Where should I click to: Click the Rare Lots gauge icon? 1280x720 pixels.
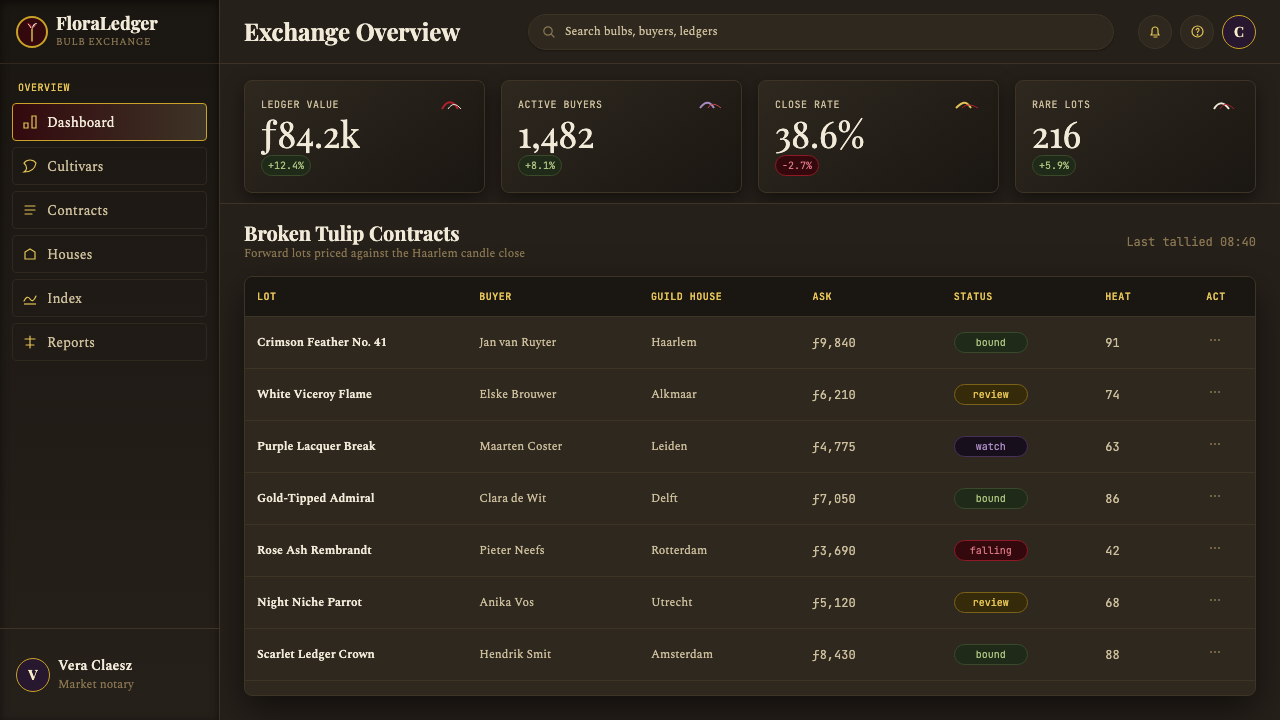pyautogui.click(x=1223, y=104)
